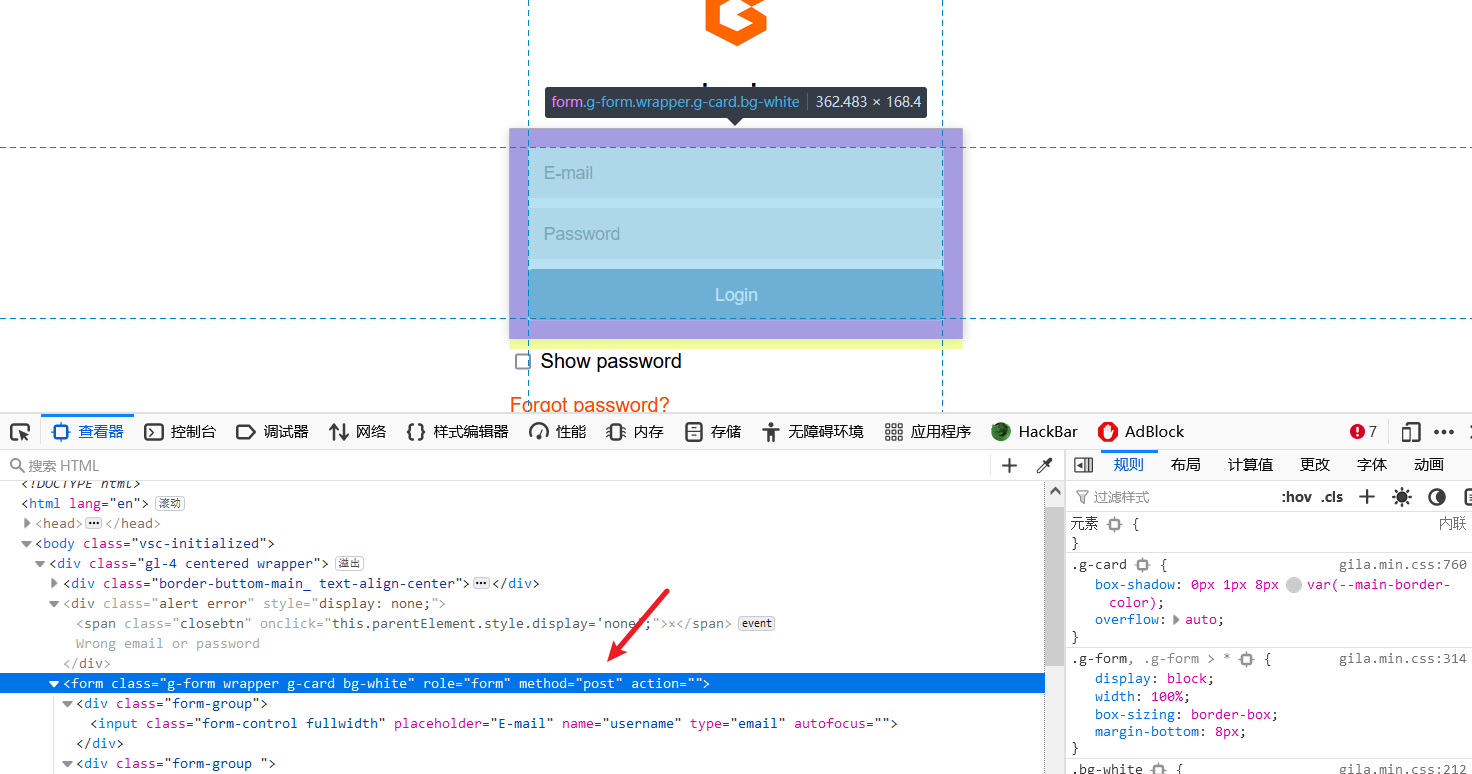
Task: Collapse the second form-group div node
Action: click(x=69, y=764)
